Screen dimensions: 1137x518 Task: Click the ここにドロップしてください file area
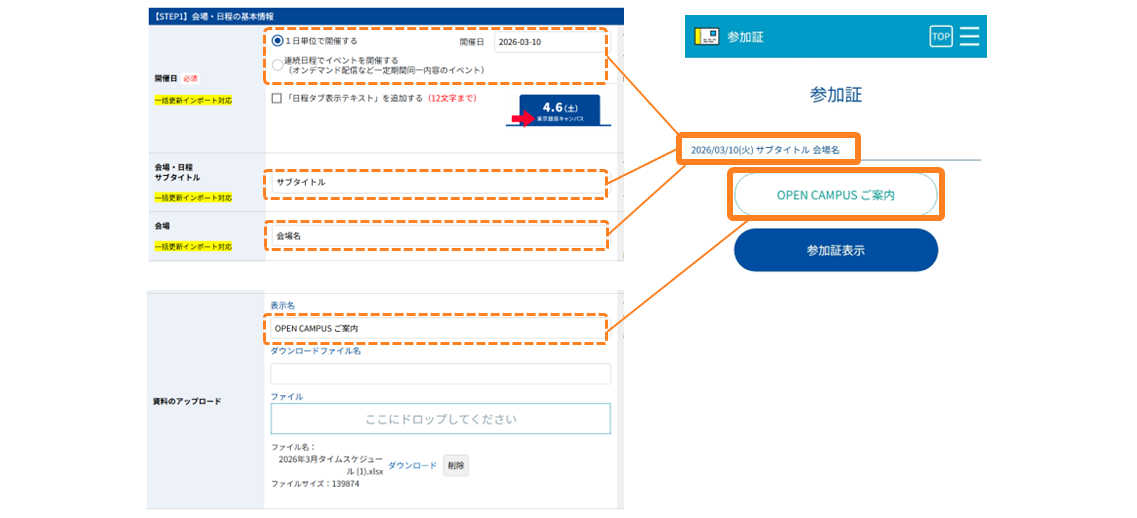pyautogui.click(x=440, y=419)
